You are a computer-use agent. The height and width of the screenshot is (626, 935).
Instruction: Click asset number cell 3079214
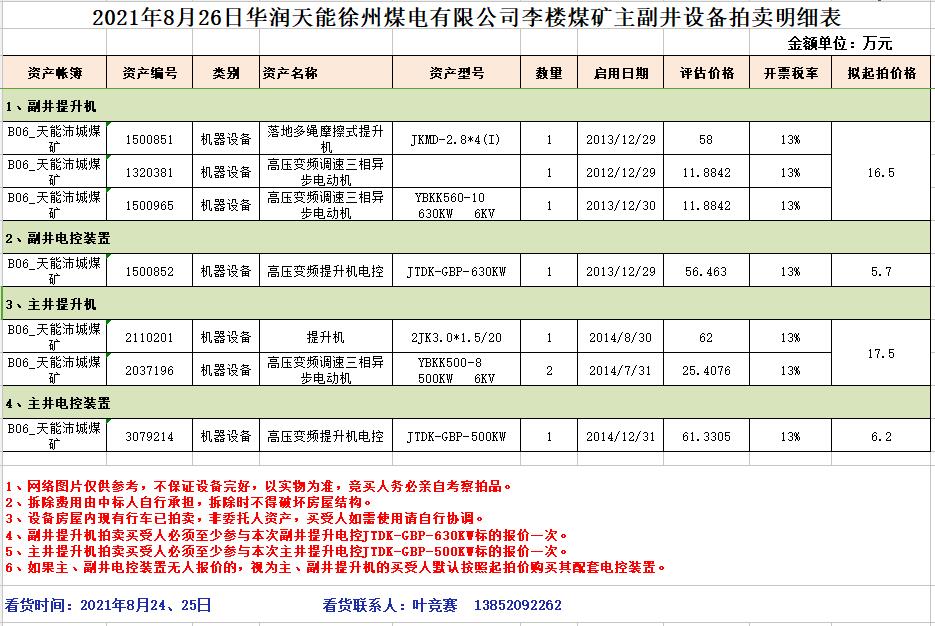tap(149, 436)
